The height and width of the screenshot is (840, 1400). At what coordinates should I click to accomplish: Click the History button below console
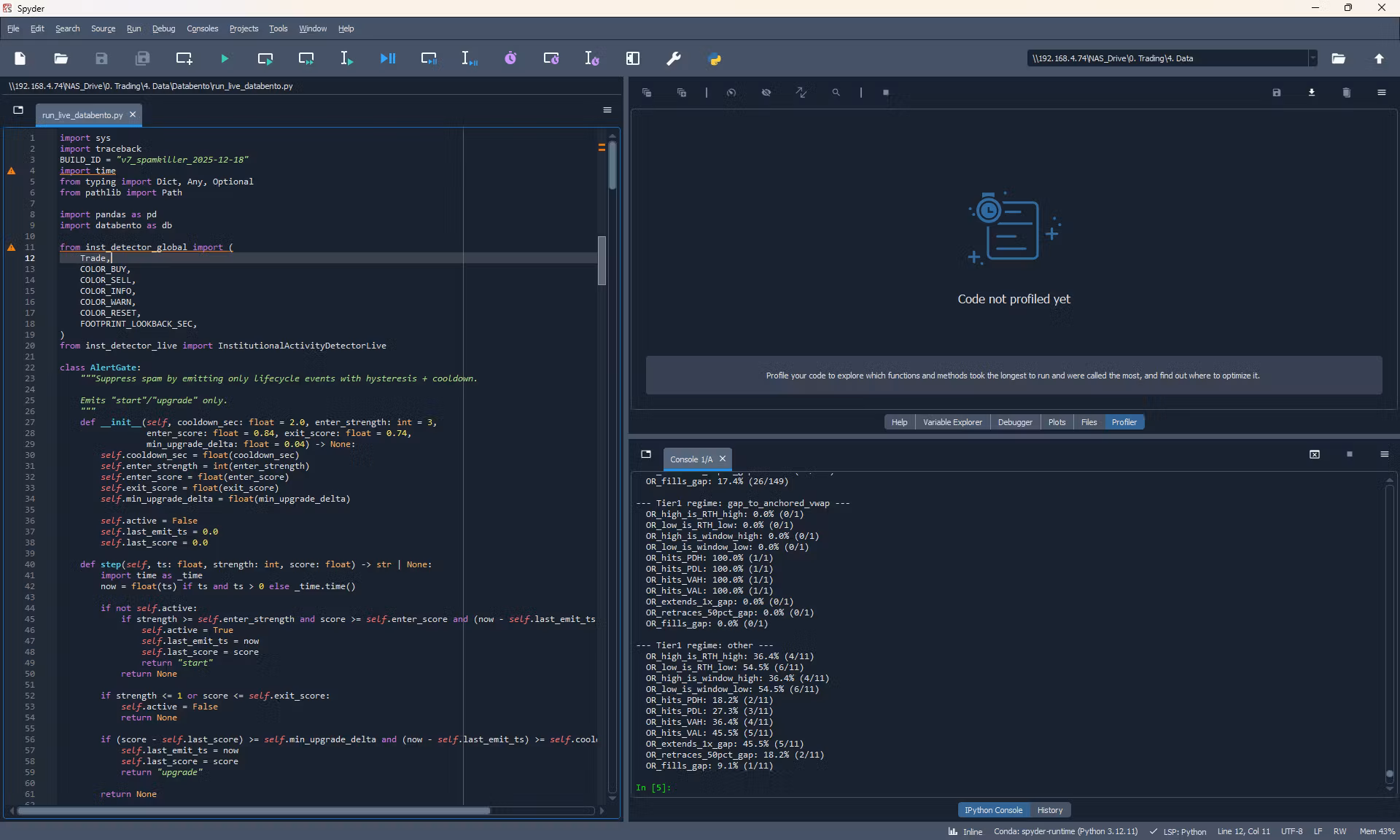coord(1049,810)
